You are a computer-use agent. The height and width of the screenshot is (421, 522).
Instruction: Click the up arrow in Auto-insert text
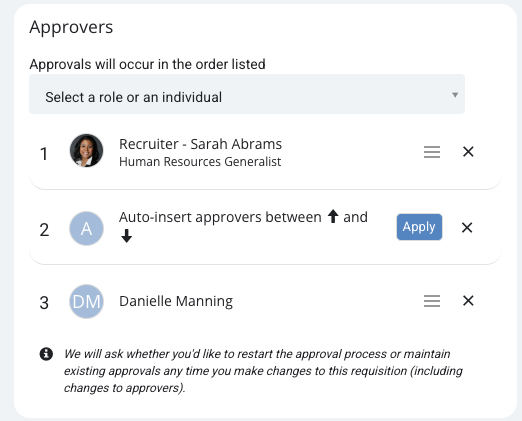(x=333, y=216)
